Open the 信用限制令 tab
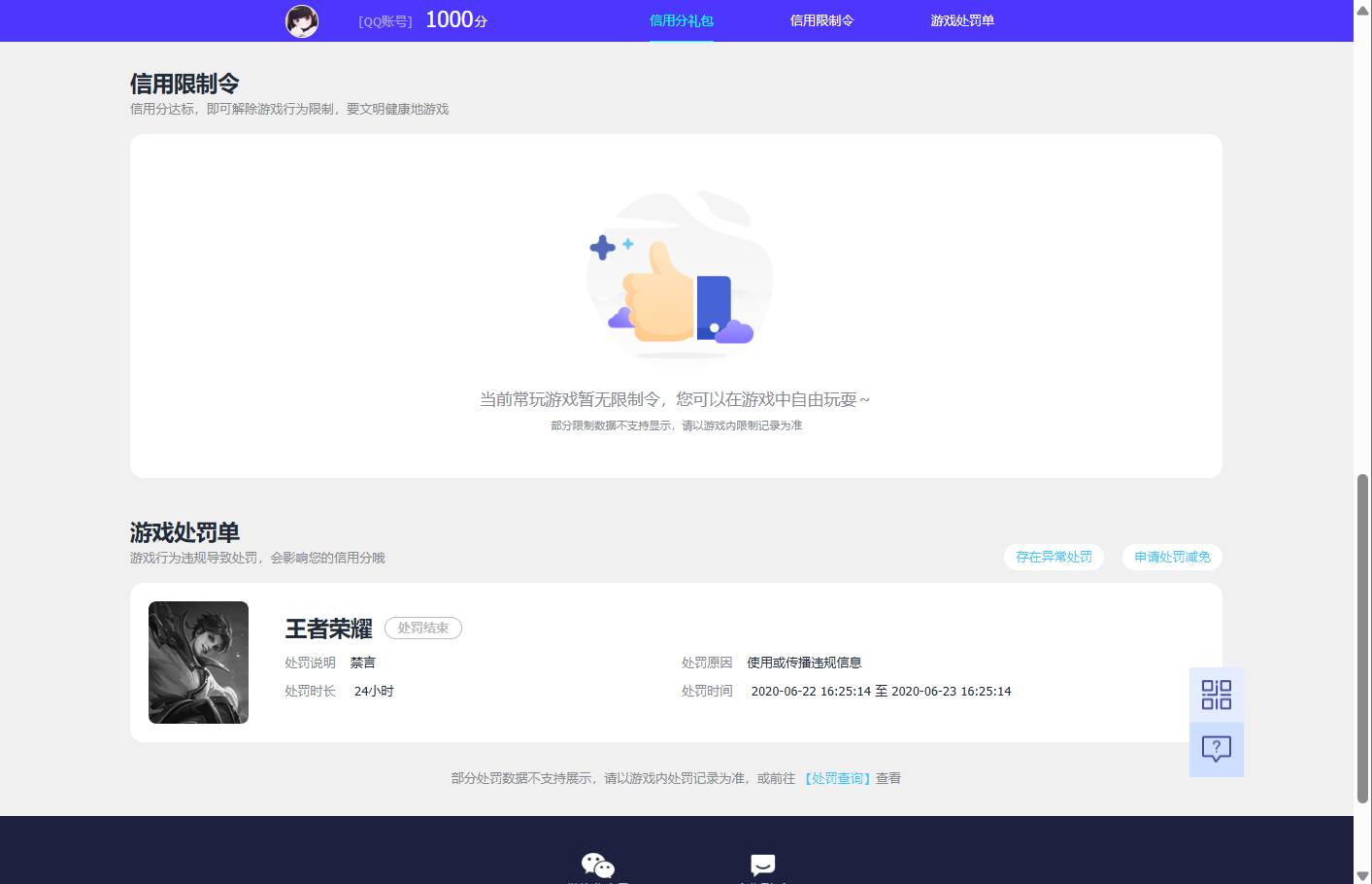This screenshot has height=884, width=1372. click(x=821, y=20)
